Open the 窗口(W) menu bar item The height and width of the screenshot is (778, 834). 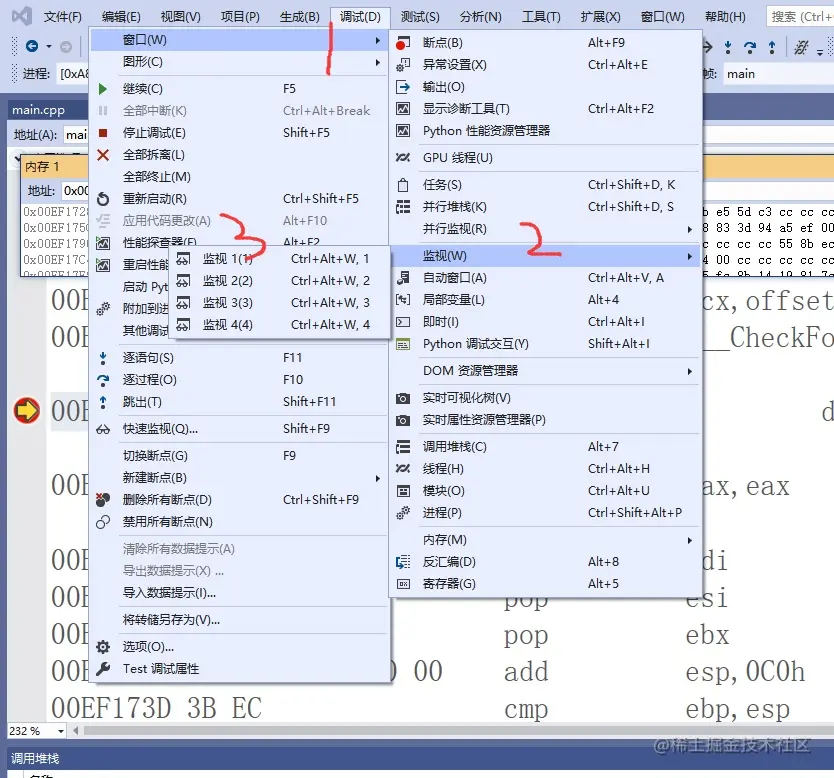(x=662, y=17)
